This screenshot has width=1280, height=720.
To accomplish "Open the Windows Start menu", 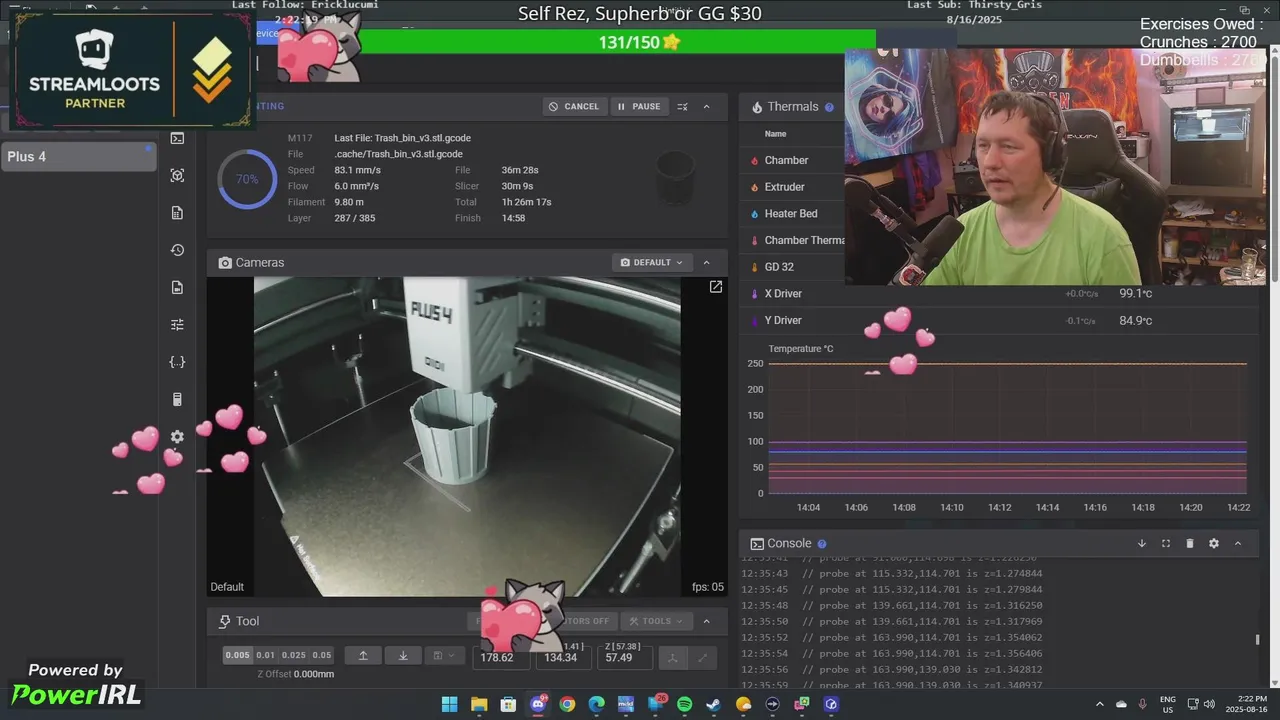I will point(450,704).
